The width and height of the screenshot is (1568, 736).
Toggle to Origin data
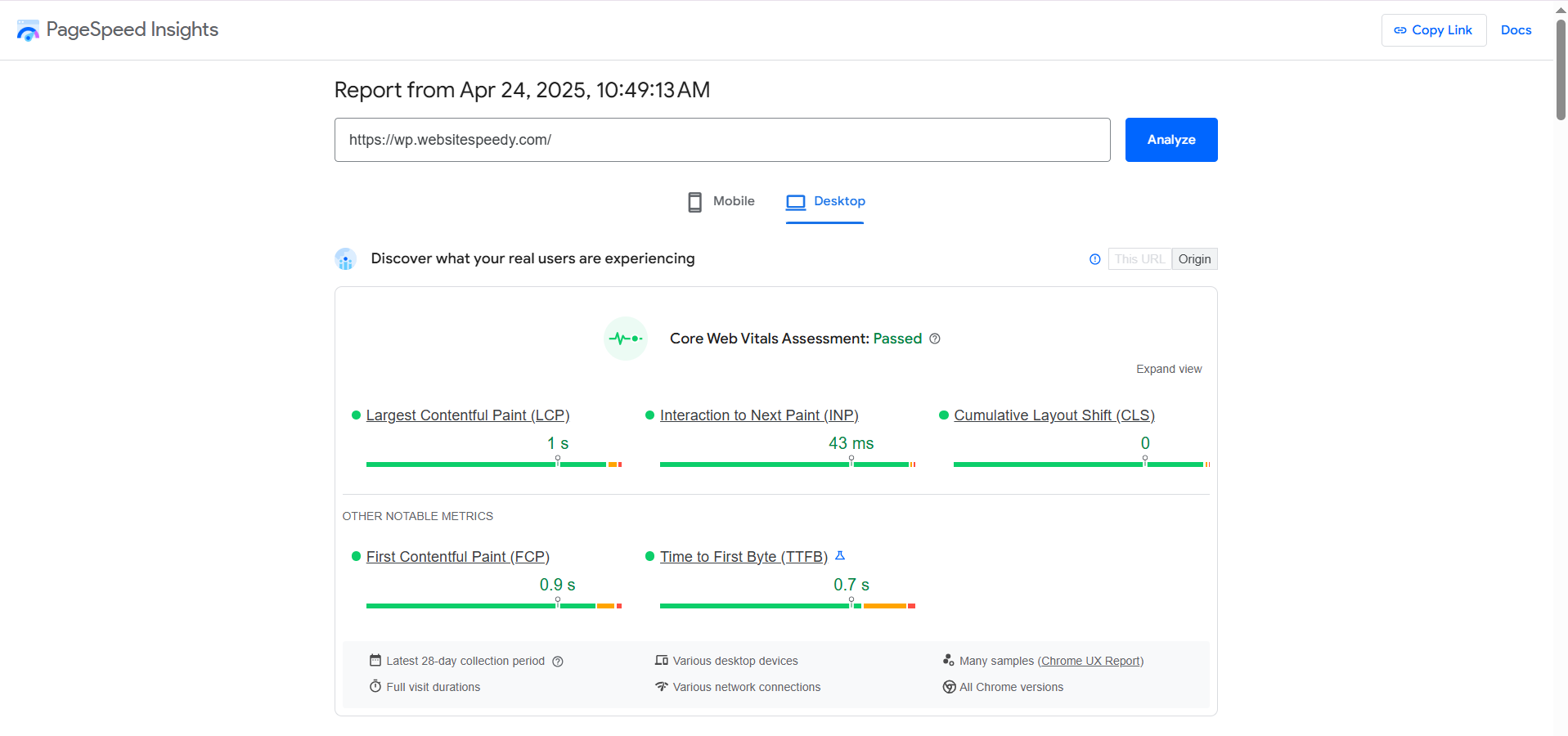1194,259
